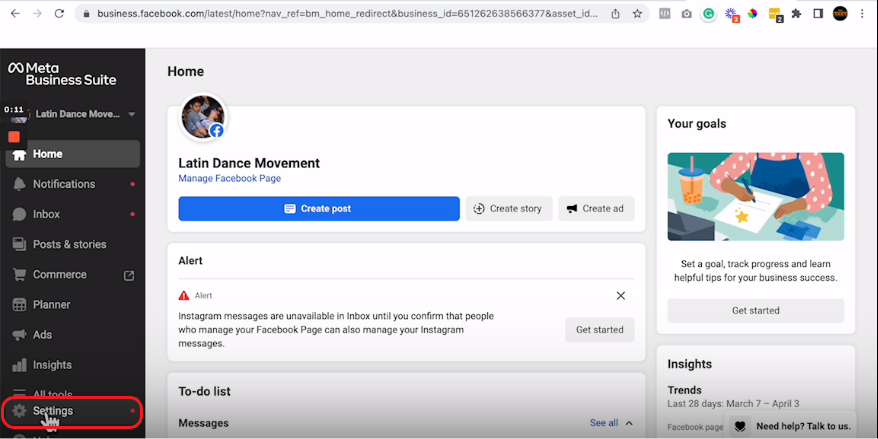The width and height of the screenshot is (878, 439).
Task: Click the Latin Dance Movement profile picture
Action: pyautogui.click(x=203, y=117)
